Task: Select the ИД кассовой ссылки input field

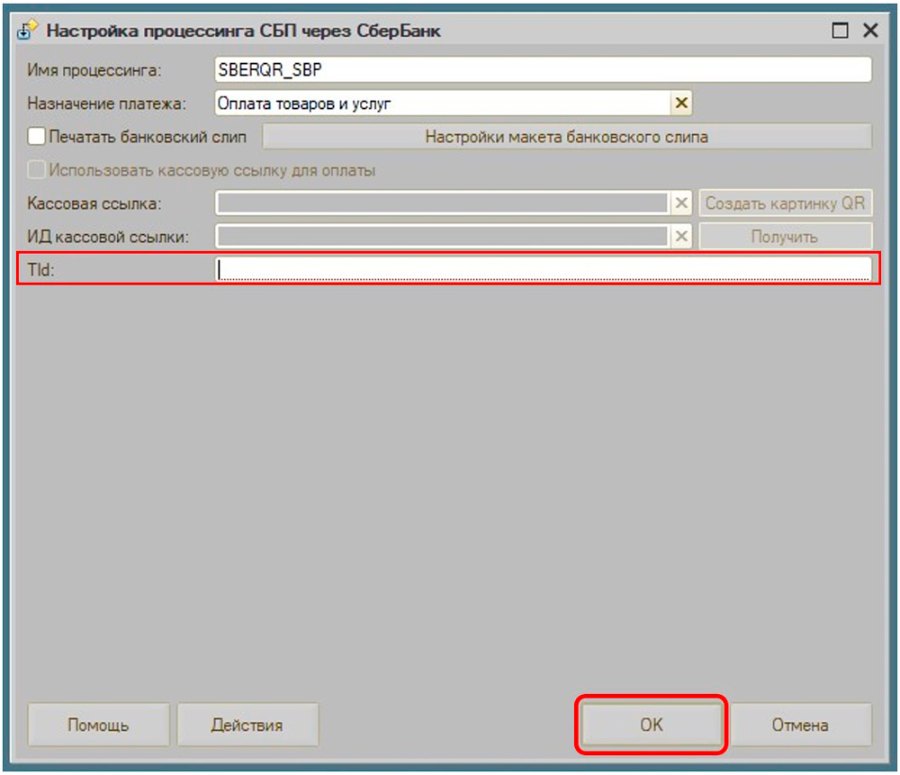Action: (x=443, y=237)
